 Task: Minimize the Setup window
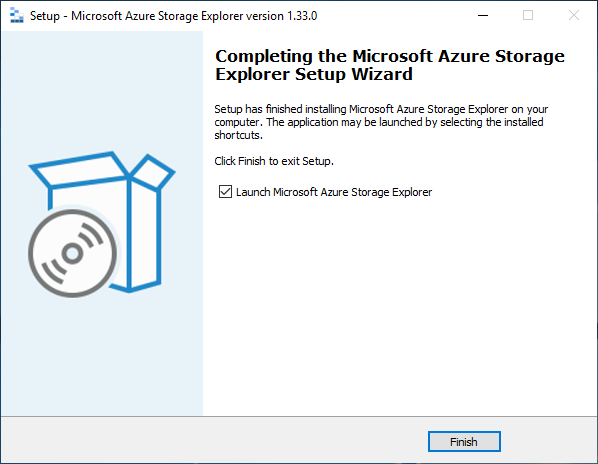(483, 16)
